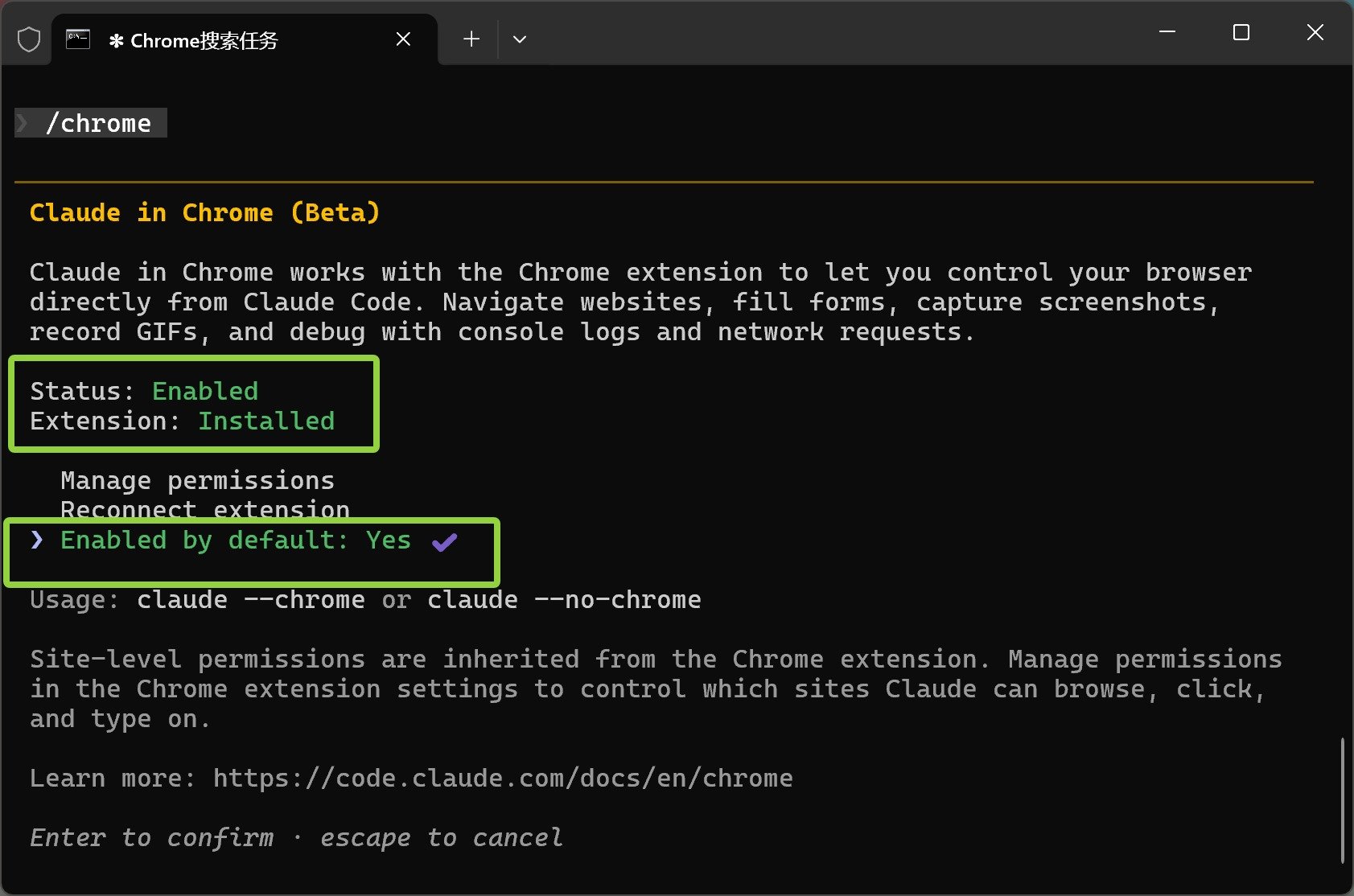Screen dimensions: 1354x896
Task: Click the admin shield icon in title bar
Action: click(29, 39)
